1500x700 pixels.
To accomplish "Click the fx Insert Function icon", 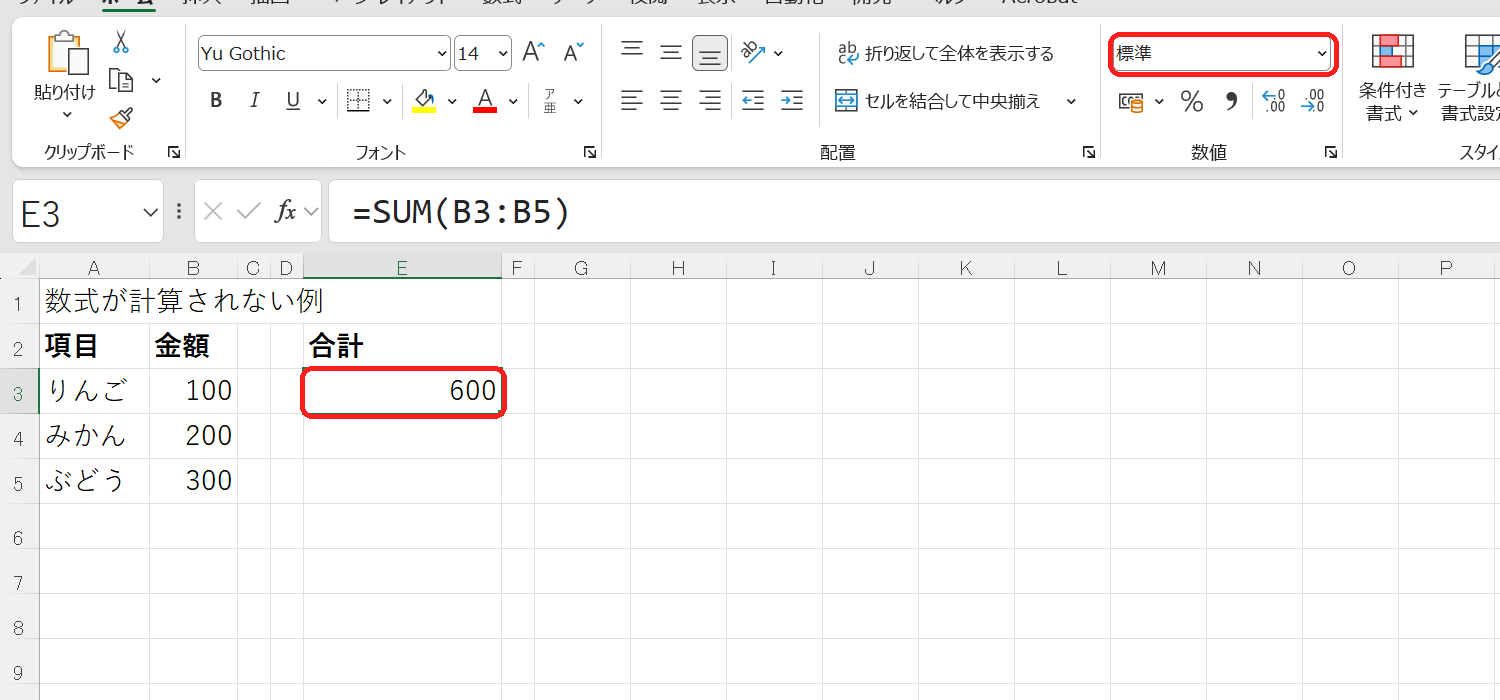I will click(x=286, y=211).
